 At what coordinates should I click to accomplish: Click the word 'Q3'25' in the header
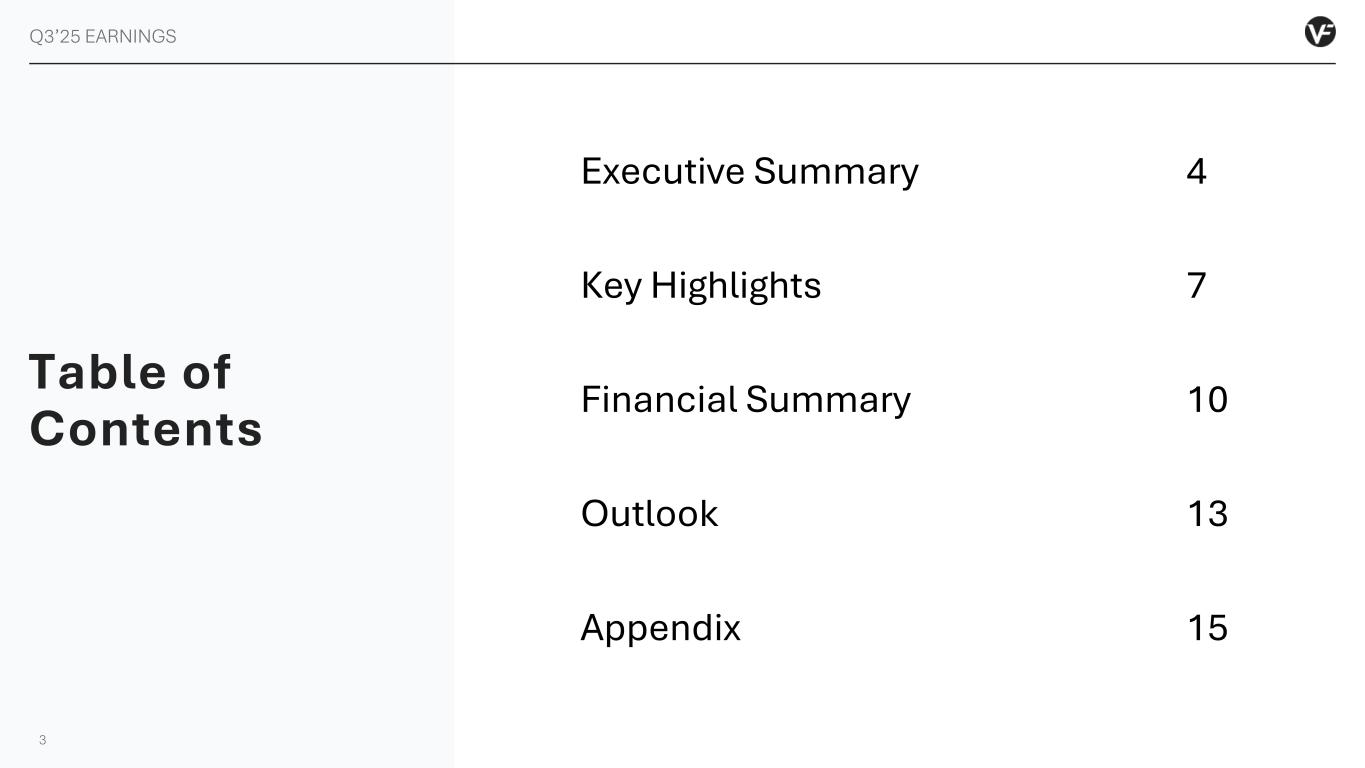point(54,37)
